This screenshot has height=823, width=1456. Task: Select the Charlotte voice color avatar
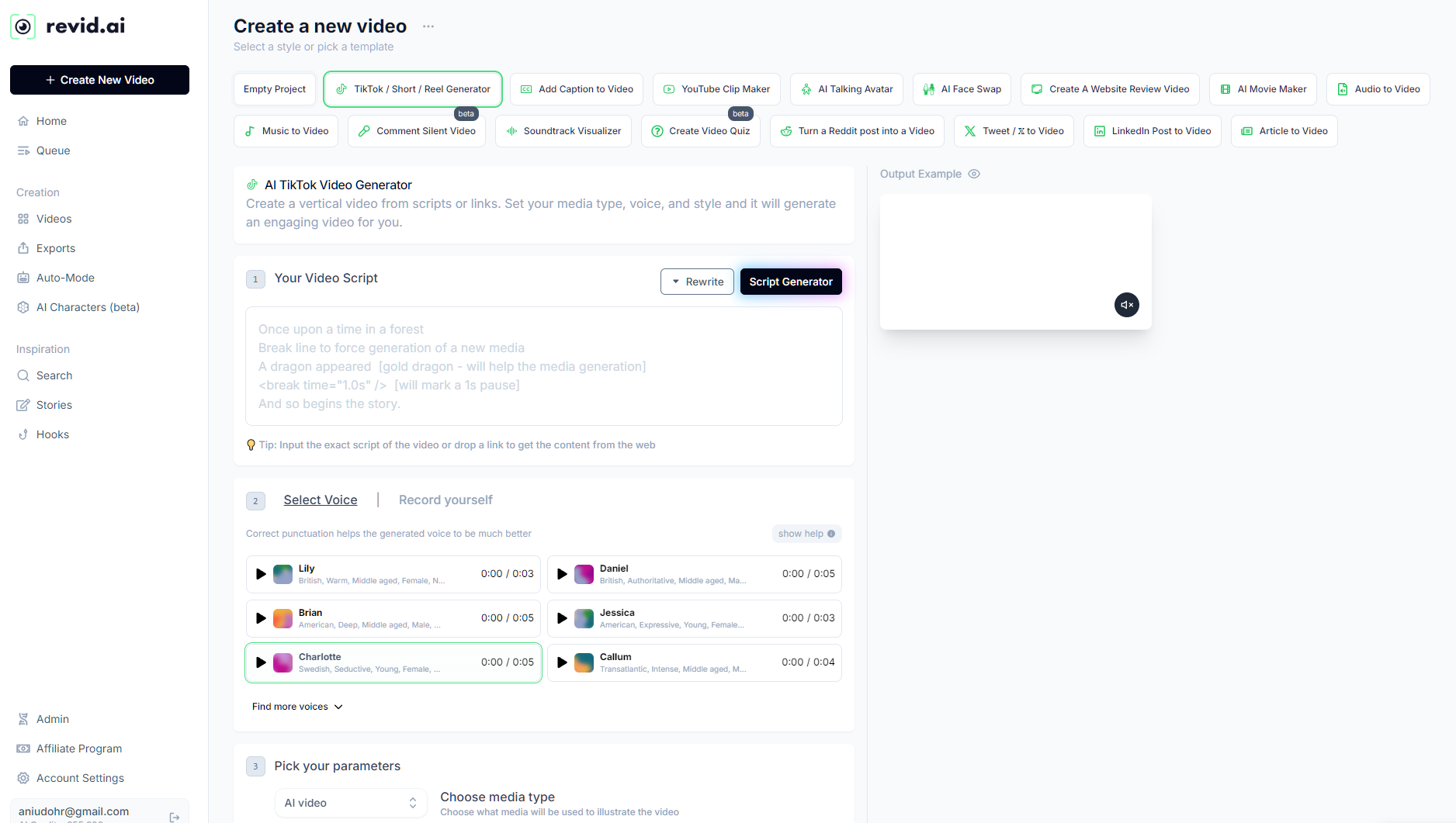click(x=283, y=662)
